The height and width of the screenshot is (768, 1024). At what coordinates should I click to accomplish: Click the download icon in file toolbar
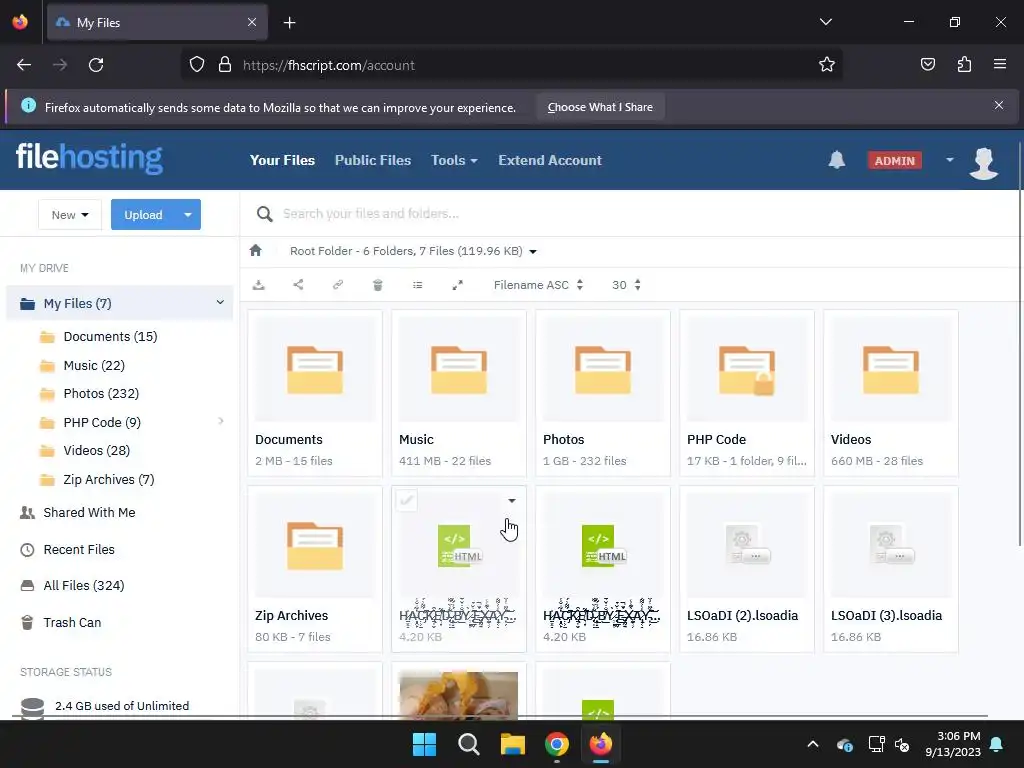point(259,285)
